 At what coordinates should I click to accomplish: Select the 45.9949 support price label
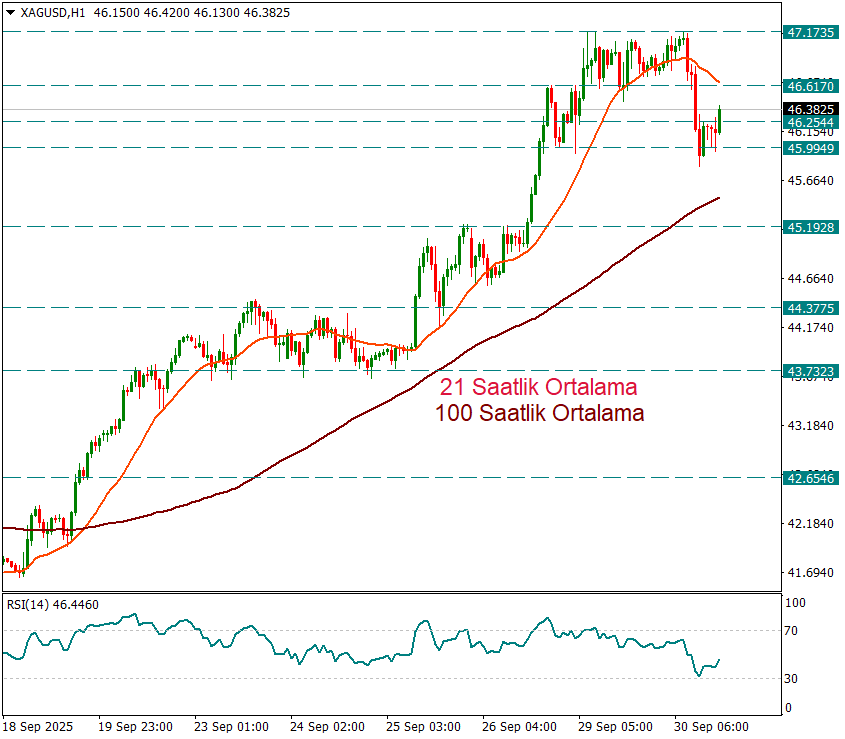coord(810,148)
